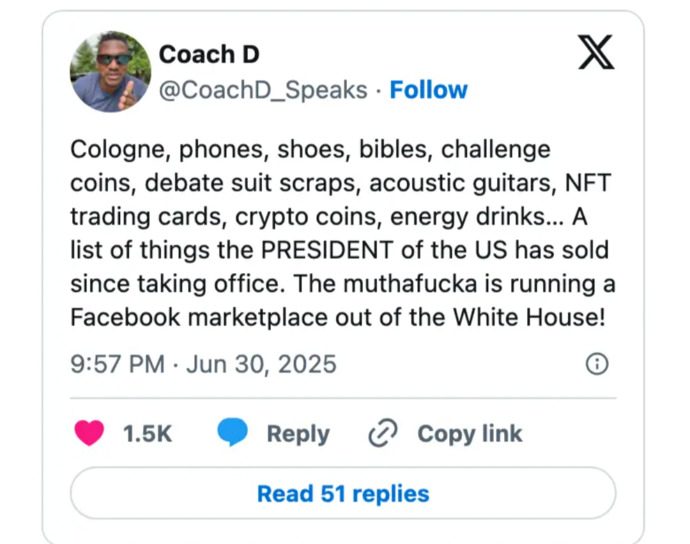The height and width of the screenshot is (544, 690).
Task: Open the Read 51 replies button
Action: (343, 493)
